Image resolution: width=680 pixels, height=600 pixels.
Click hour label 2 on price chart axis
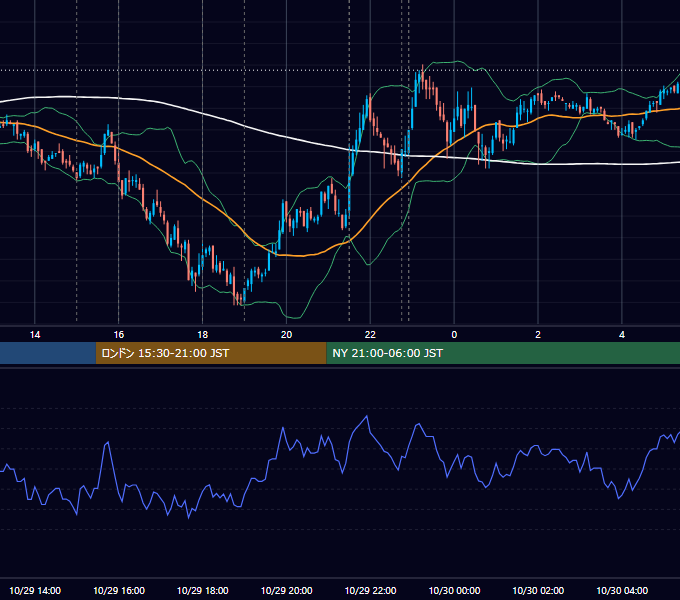coord(538,335)
